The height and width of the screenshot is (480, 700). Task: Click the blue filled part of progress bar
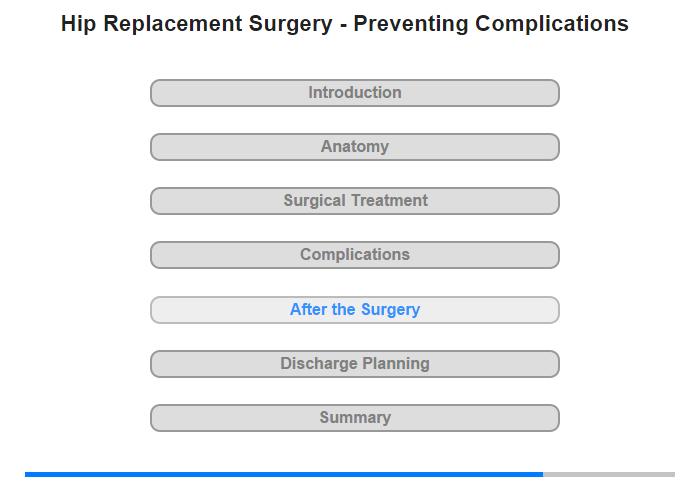[284, 474]
